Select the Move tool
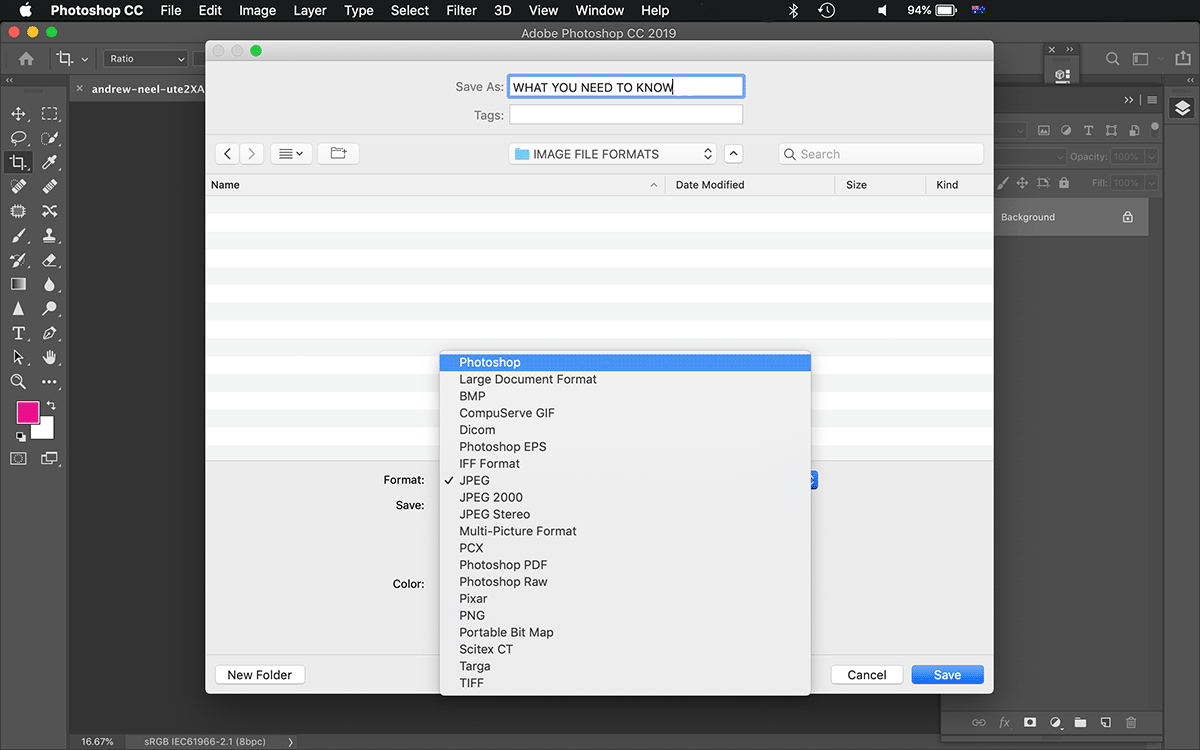 tap(18, 114)
